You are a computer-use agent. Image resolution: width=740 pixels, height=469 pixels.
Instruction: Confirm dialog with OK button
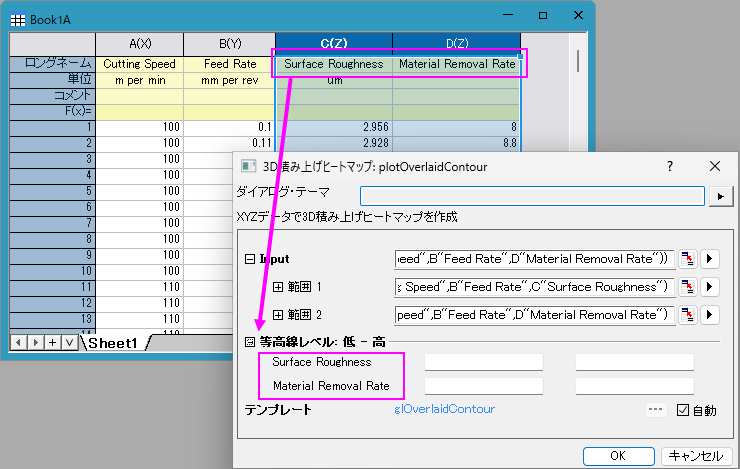coord(618,456)
